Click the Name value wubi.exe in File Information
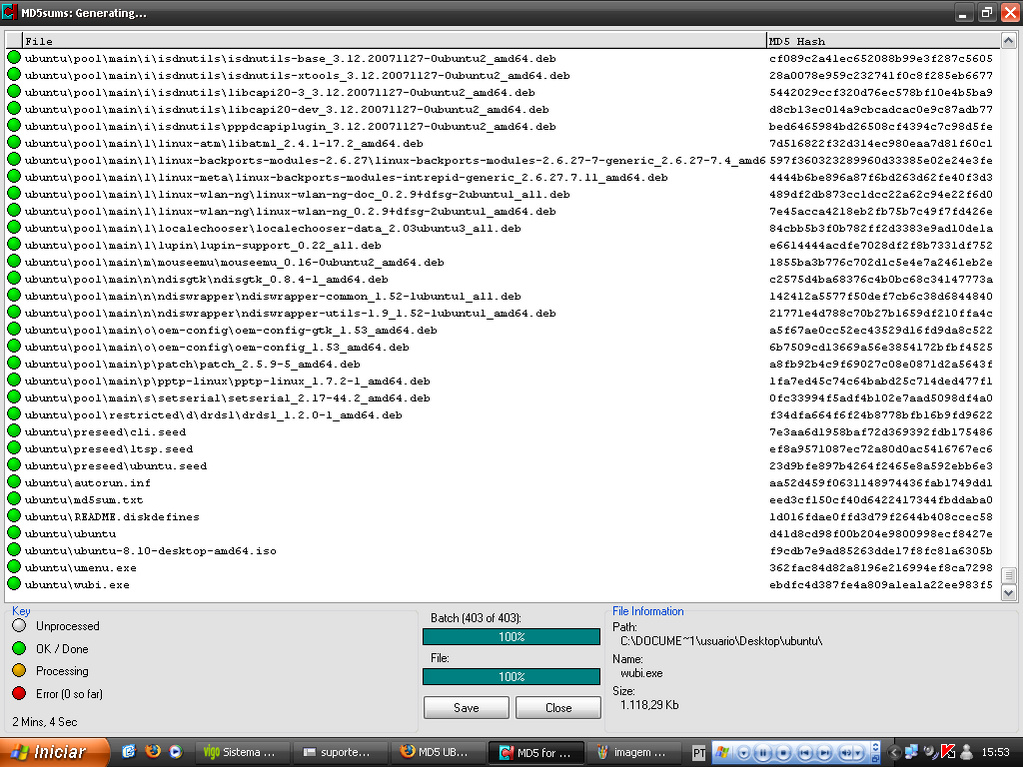 coord(641,673)
